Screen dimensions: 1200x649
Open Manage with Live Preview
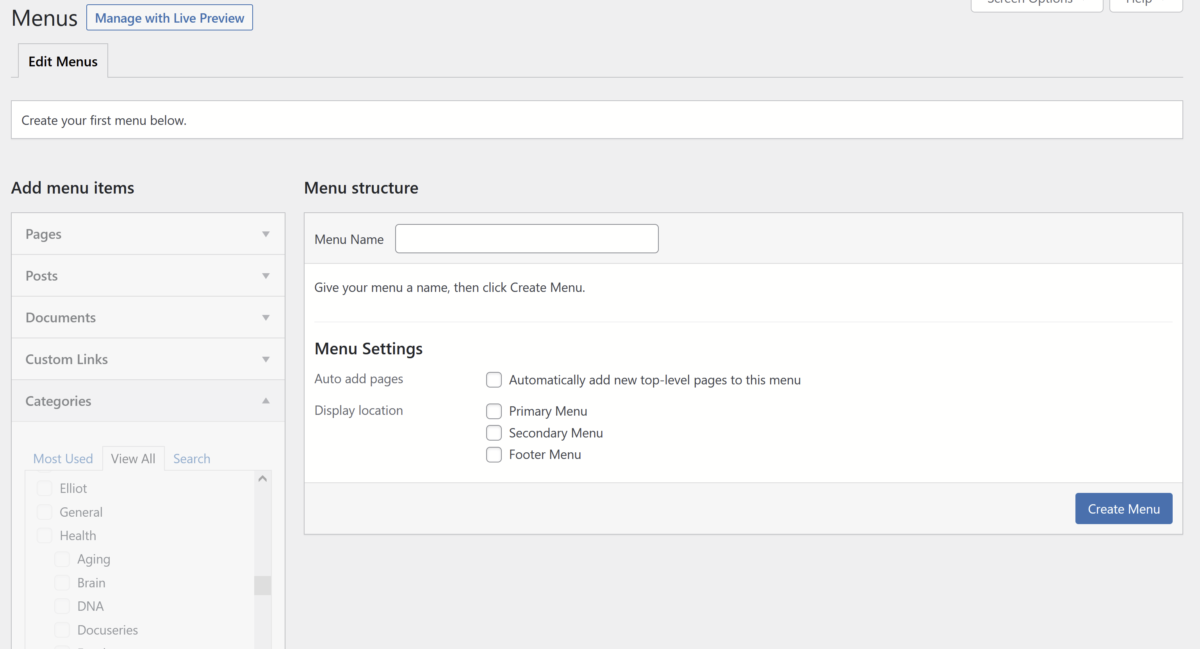click(169, 17)
